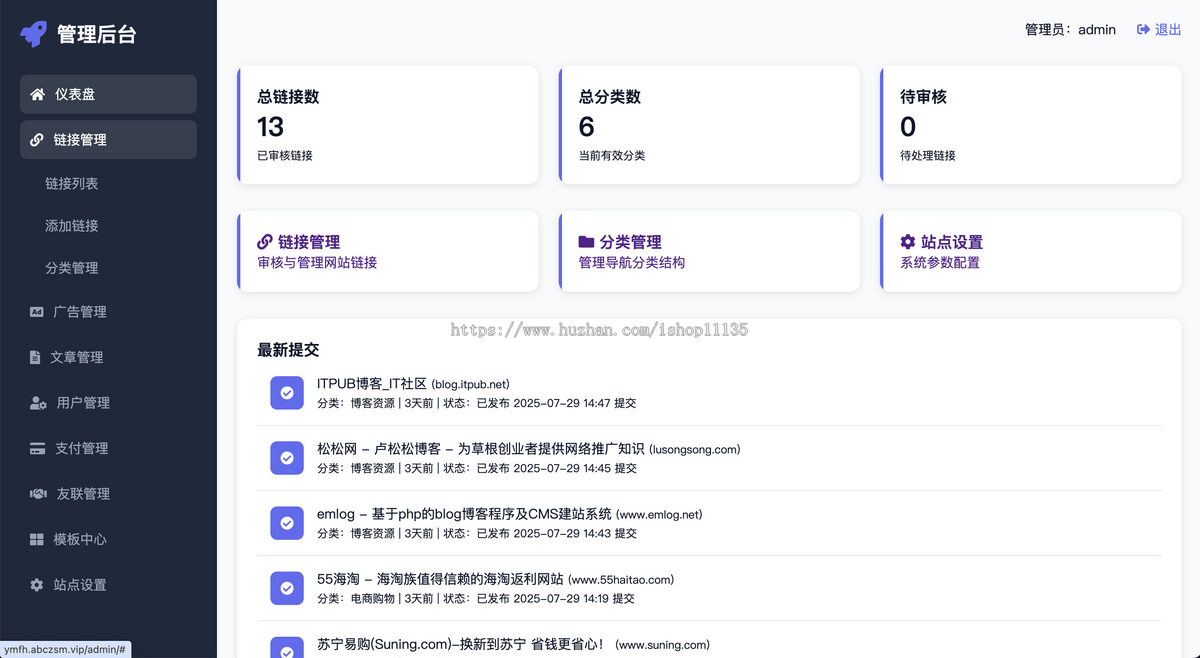Click the user management icon
Viewport: 1200px width, 658px height.
tap(38, 403)
